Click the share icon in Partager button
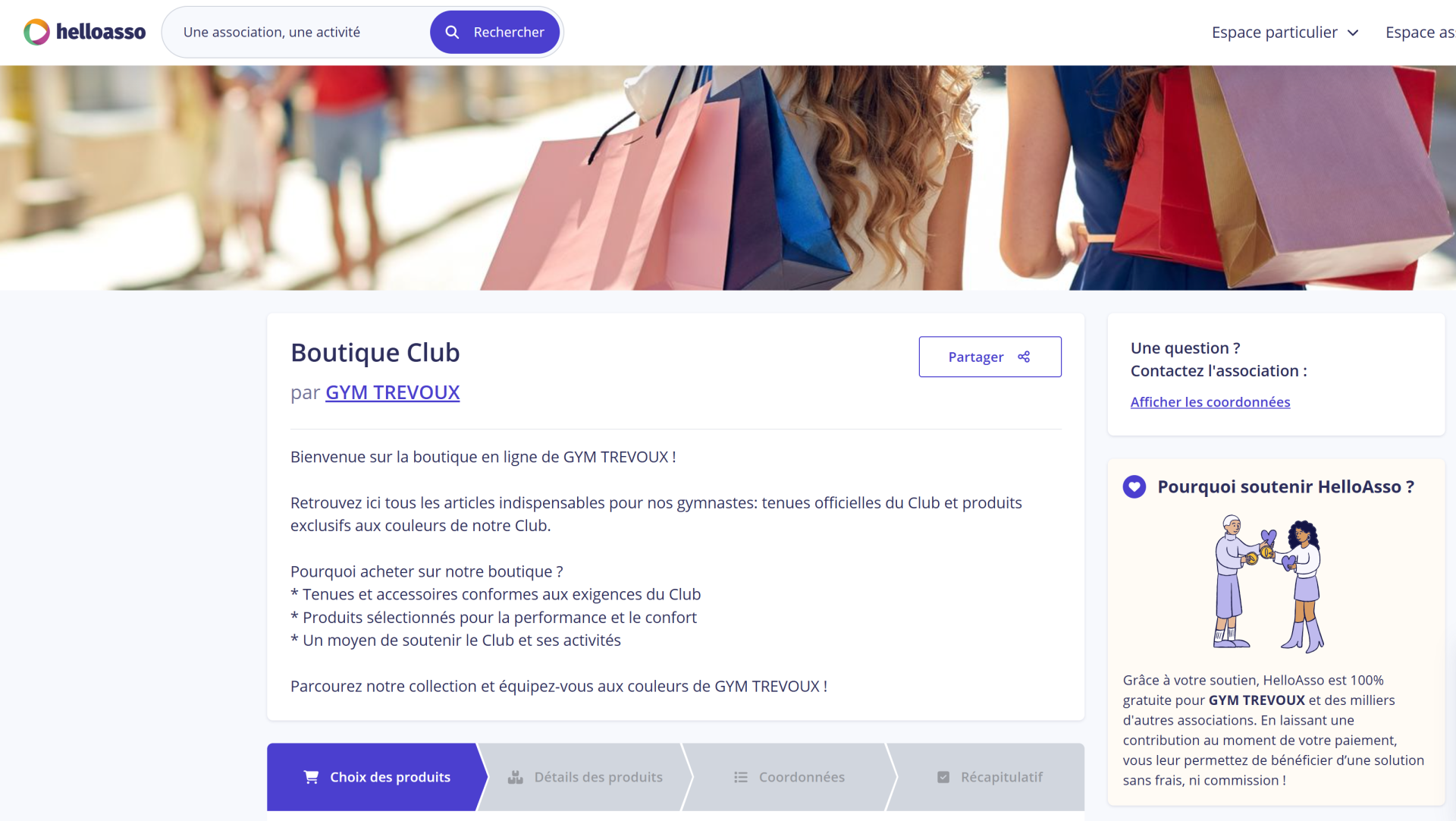Image resolution: width=1456 pixels, height=821 pixels. (x=1024, y=357)
